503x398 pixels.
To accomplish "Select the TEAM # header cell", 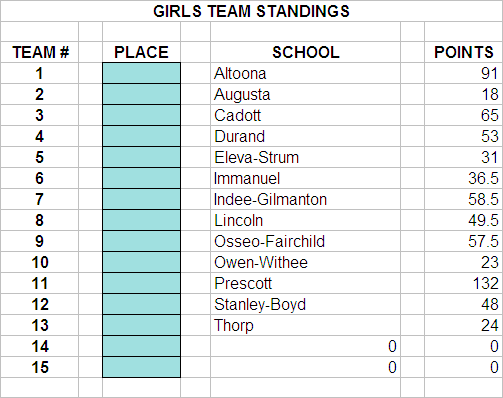I will coord(40,52).
